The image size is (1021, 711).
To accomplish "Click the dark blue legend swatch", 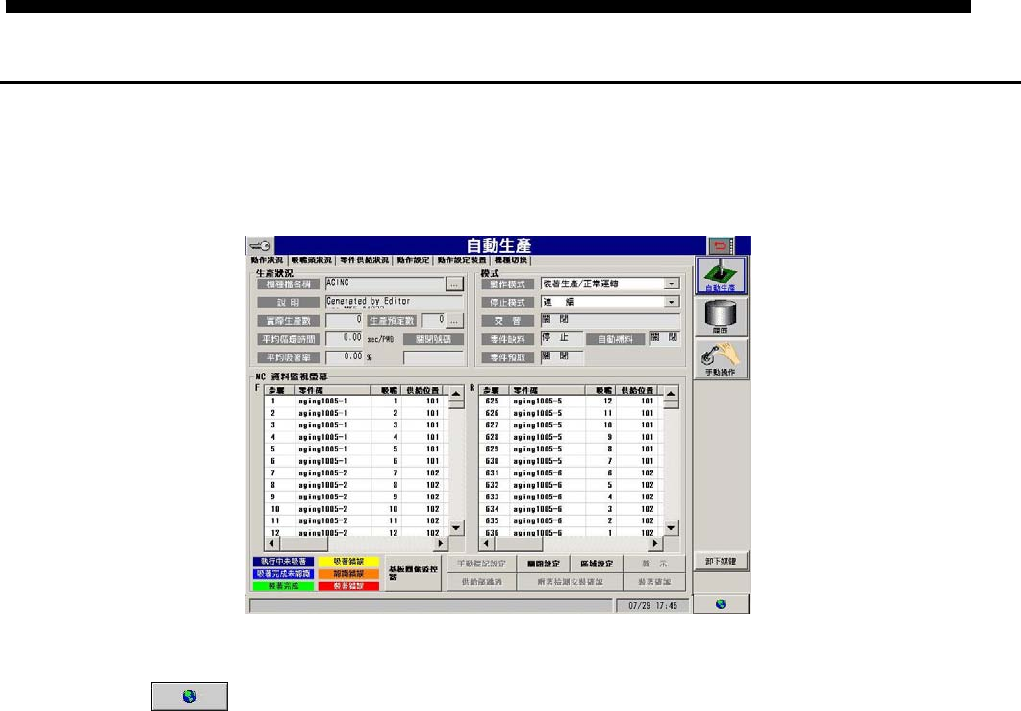I will pyautogui.click(x=283, y=561).
